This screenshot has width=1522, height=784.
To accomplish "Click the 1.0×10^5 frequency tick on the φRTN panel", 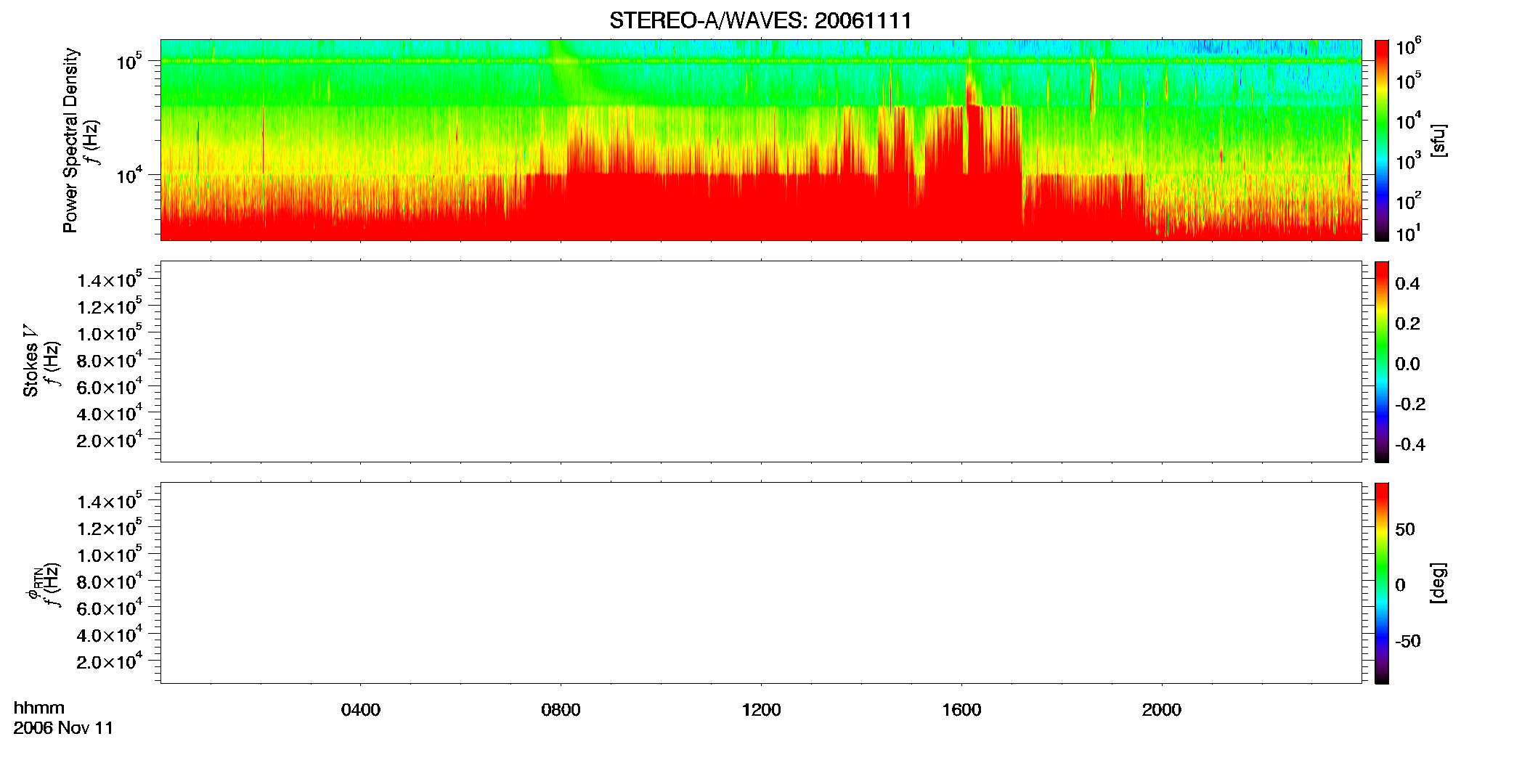I will pos(110,555).
